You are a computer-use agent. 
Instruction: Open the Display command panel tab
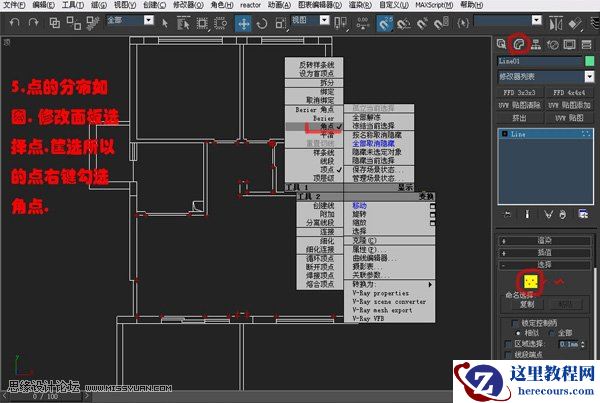click(569, 45)
